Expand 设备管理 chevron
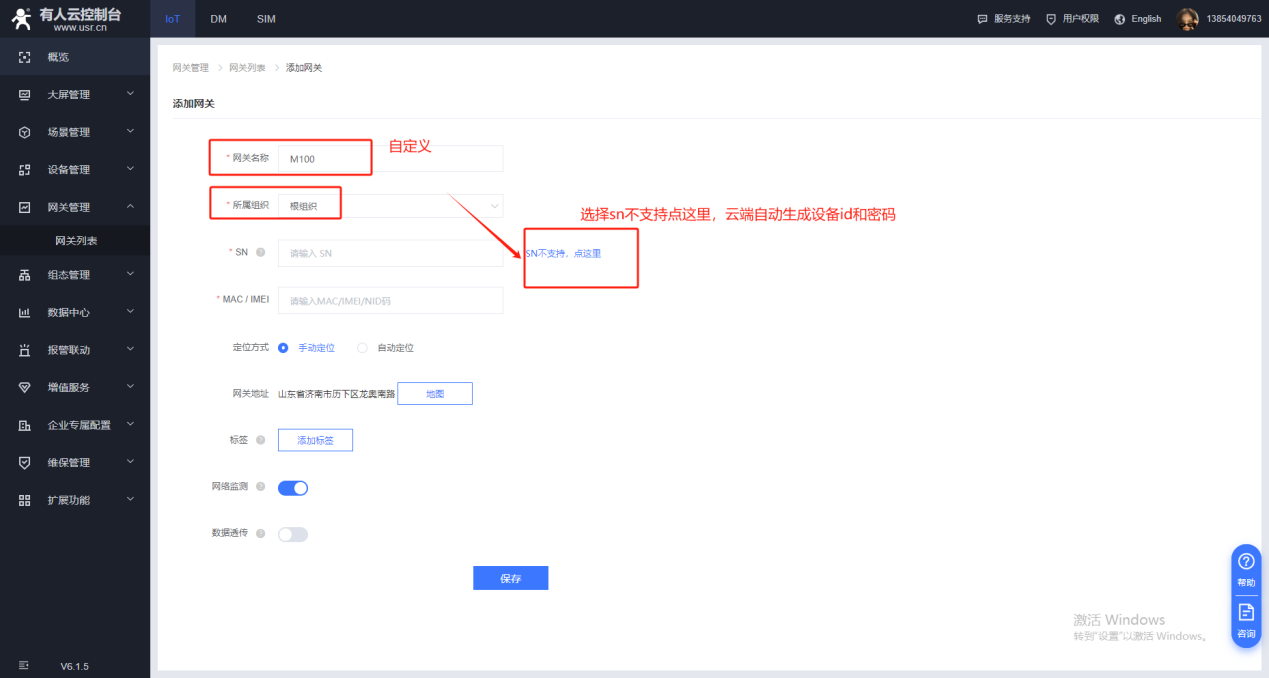The height and width of the screenshot is (678, 1269). (x=130, y=169)
